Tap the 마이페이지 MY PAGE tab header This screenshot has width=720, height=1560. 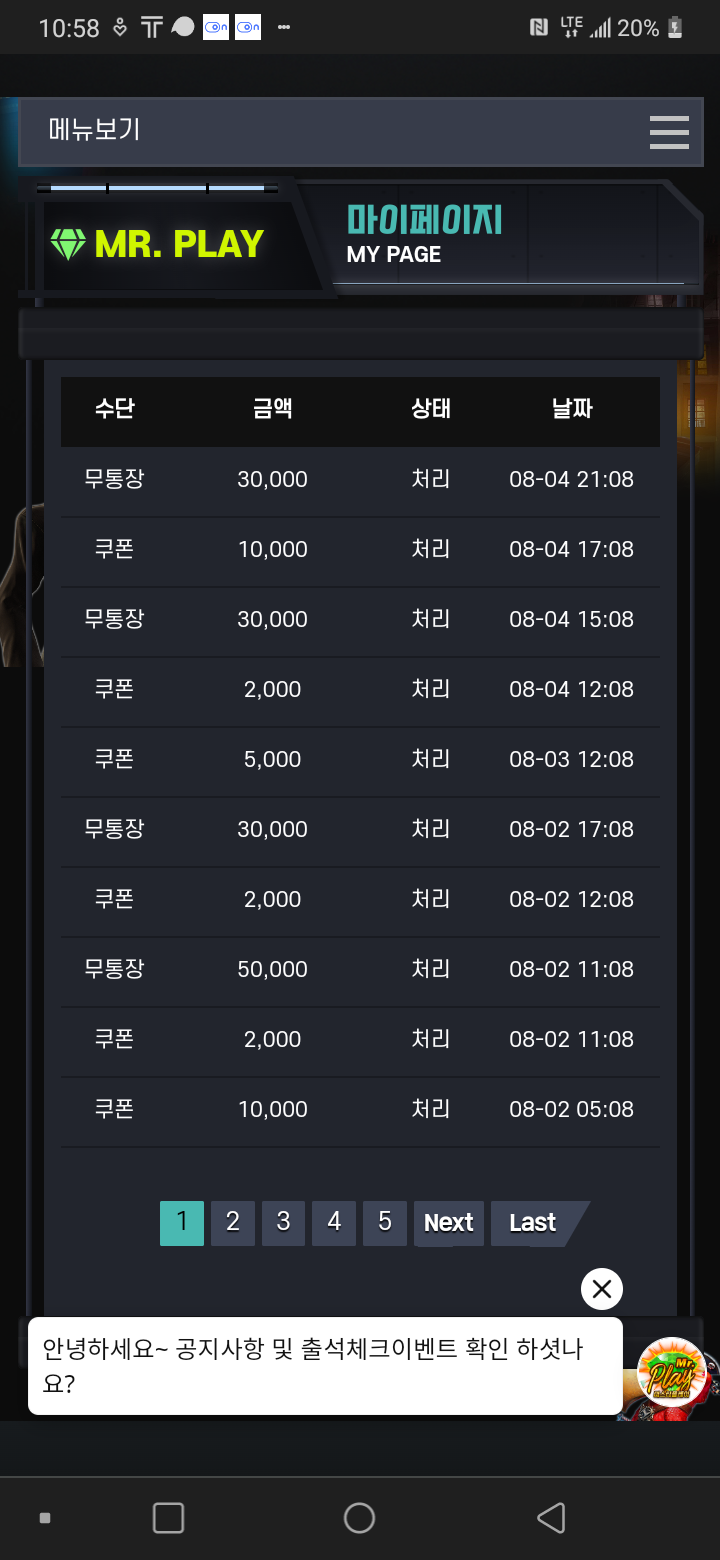pos(424,235)
